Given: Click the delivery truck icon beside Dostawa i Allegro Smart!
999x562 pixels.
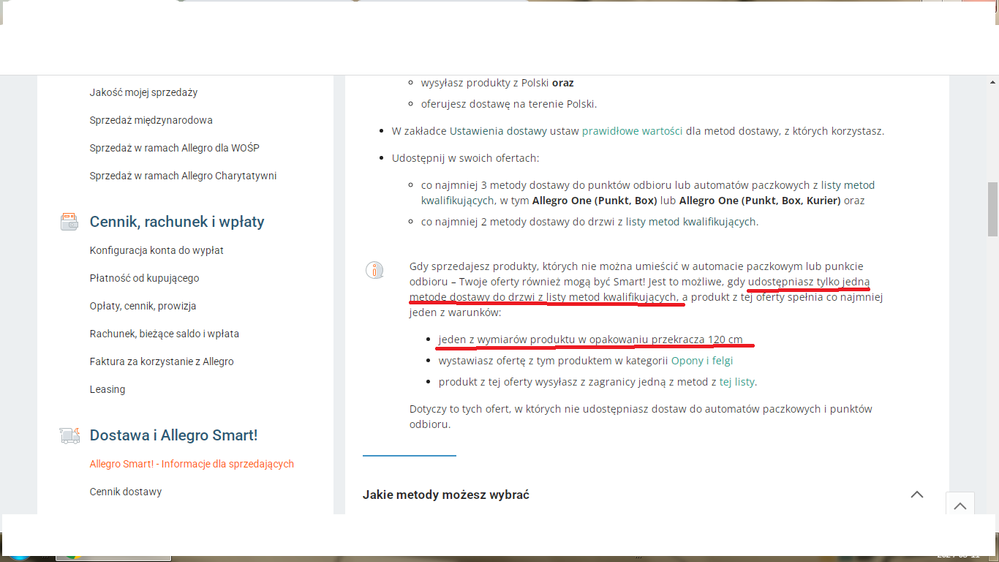Looking at the screenshot, I should 69,435.
